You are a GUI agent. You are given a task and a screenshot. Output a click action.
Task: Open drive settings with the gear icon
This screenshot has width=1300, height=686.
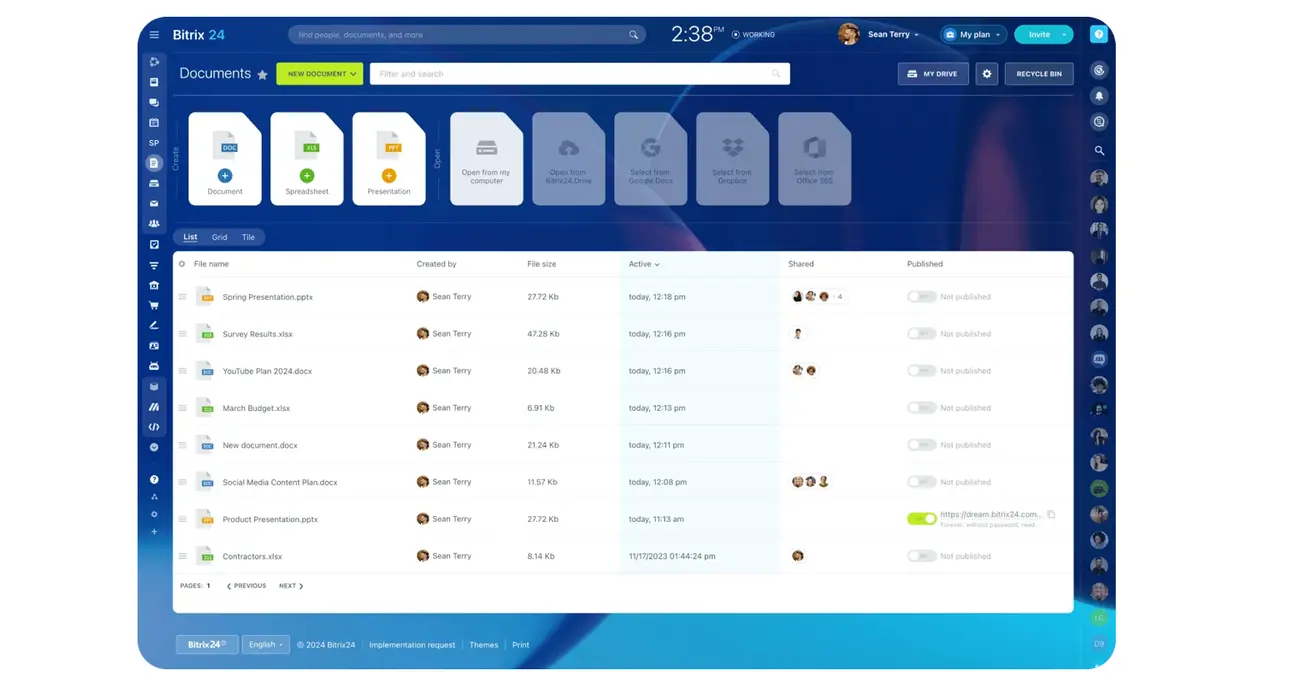coord(987,73)
